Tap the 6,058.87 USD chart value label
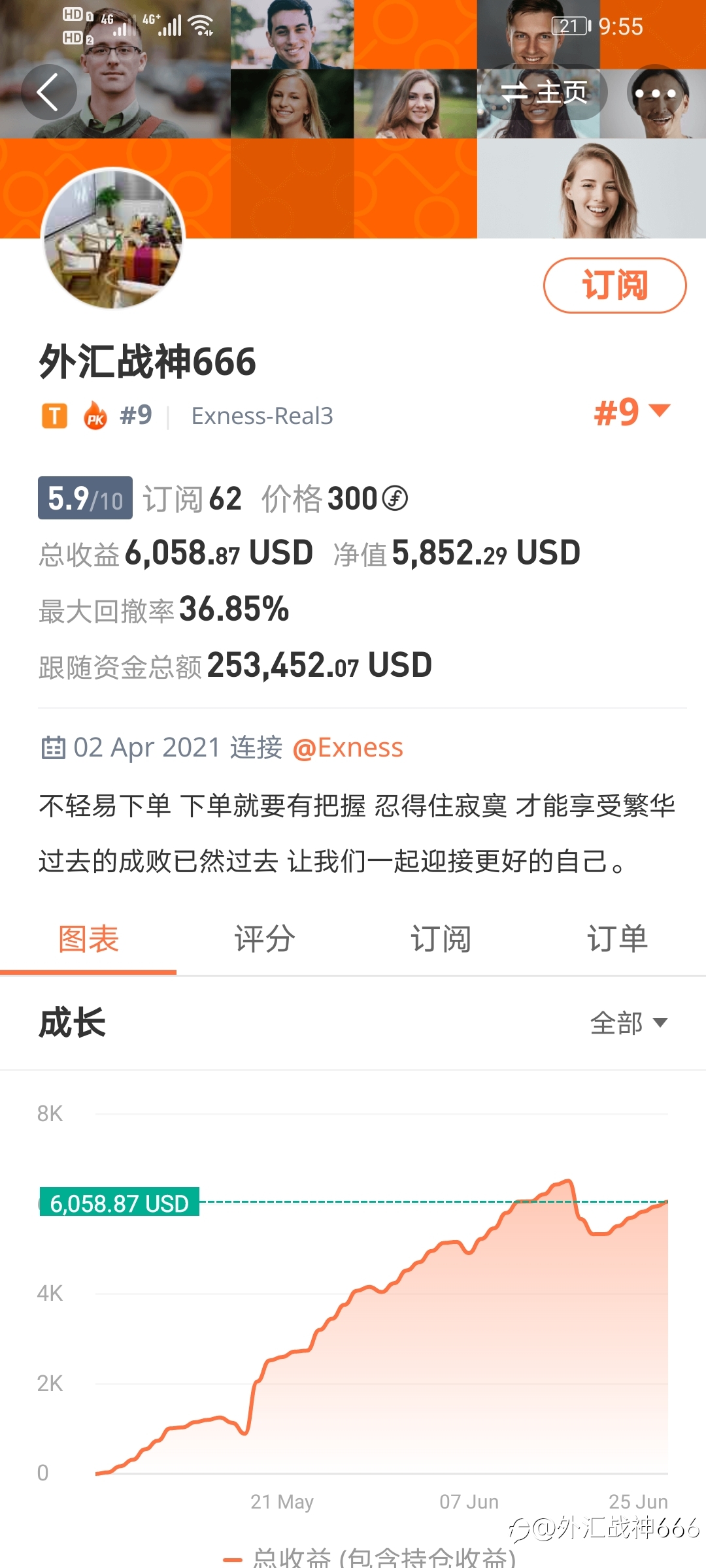The height and width of the screenshot is (1568, 706). (x=119, y=1203)
